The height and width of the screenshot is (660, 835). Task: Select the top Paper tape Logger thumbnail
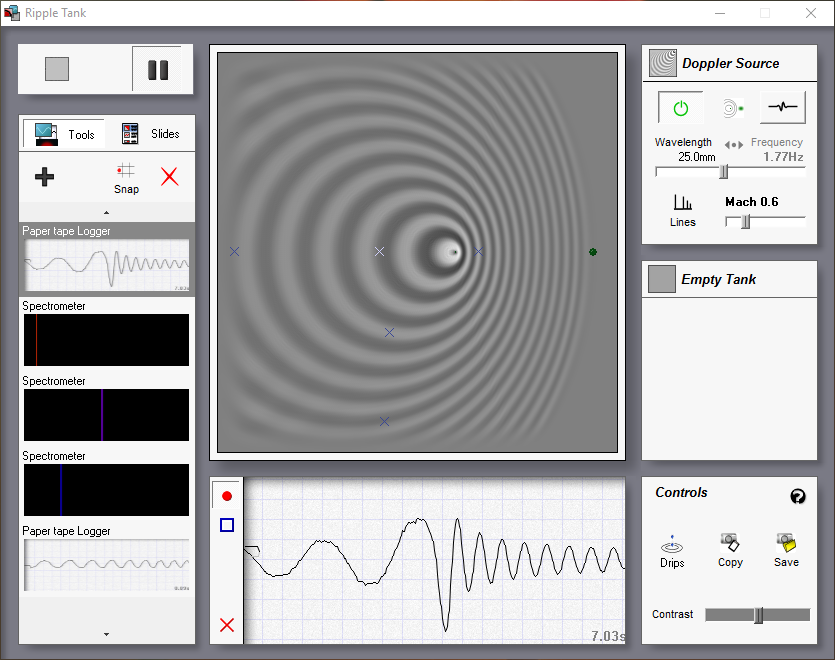pos(107,265)
